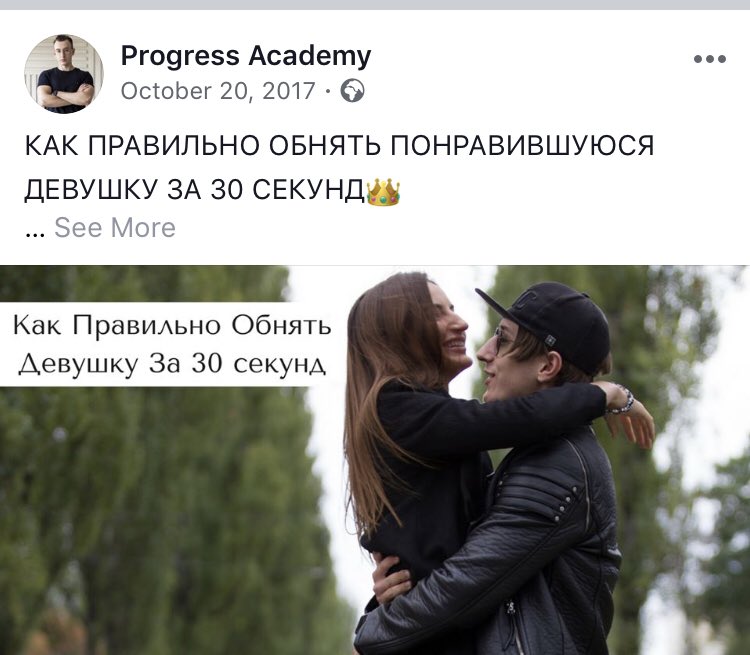
Task: Open the three-dot post options menu
Action: tap(710, 59)
